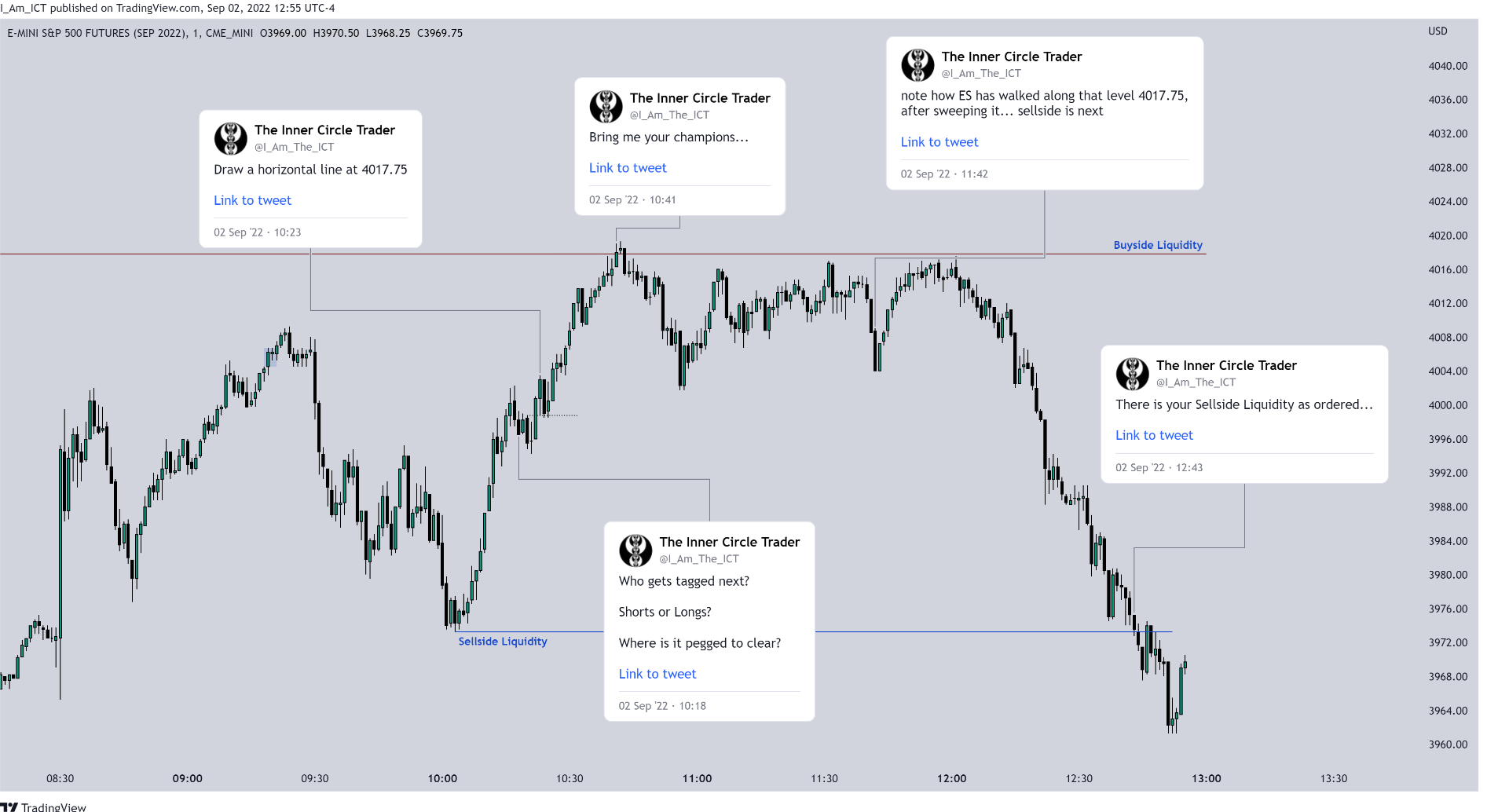Click the "02 Sep '22 · 10:23" tweet timestamp
This screenshot has height=812, width=1487.
[x=258, y=232]
